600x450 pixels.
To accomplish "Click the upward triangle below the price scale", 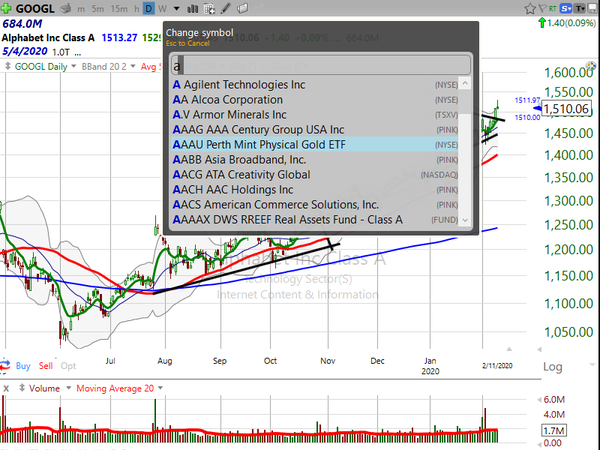I will click(509, 349).
